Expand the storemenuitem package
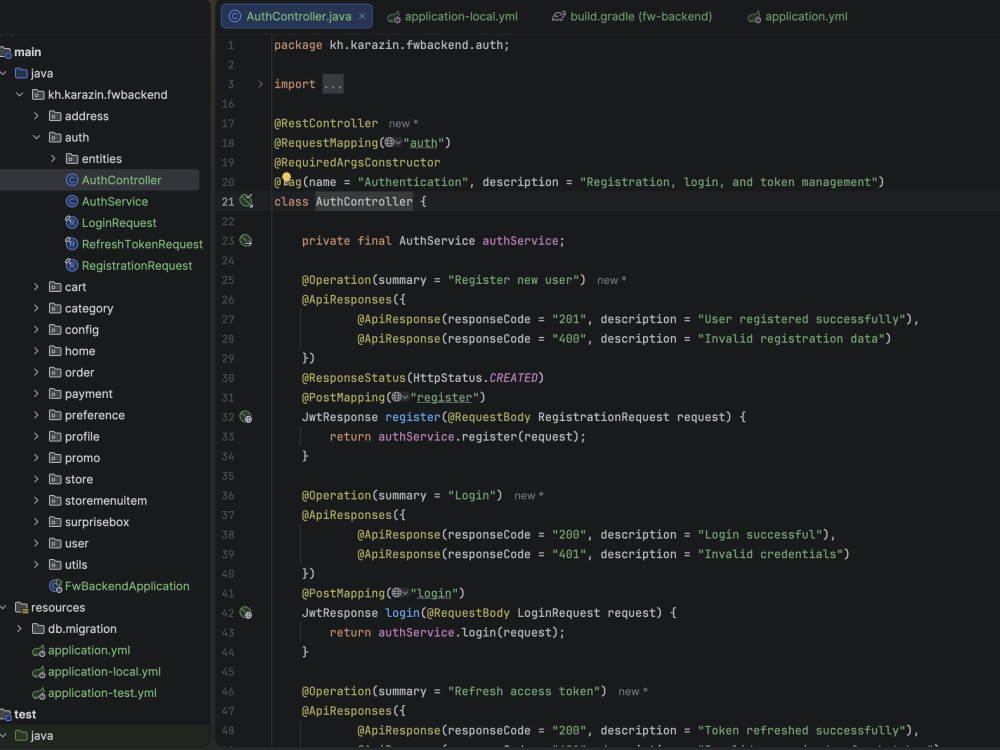 point(36,501)
